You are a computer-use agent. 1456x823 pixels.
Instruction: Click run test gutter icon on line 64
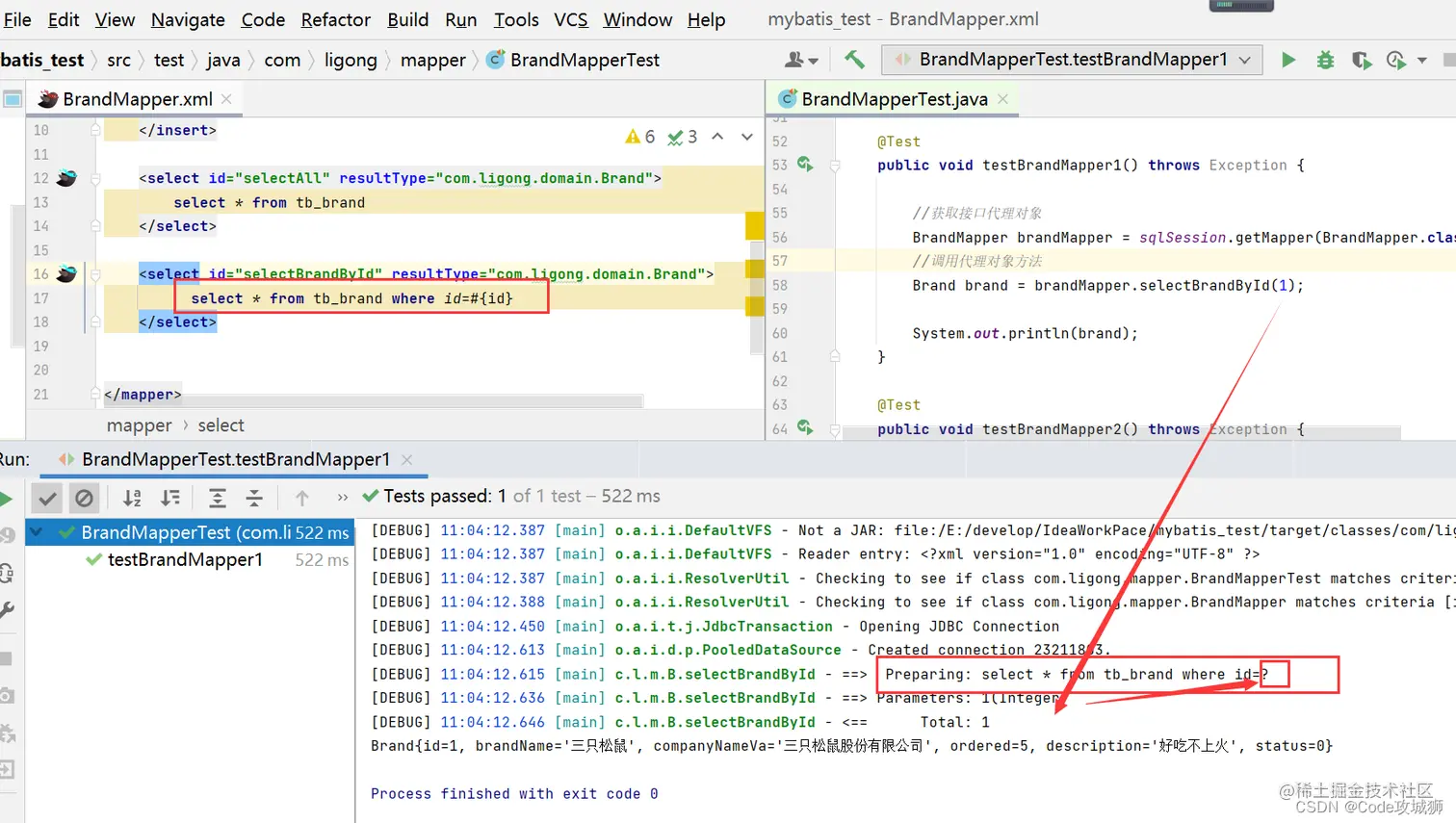tap(805, 428)
